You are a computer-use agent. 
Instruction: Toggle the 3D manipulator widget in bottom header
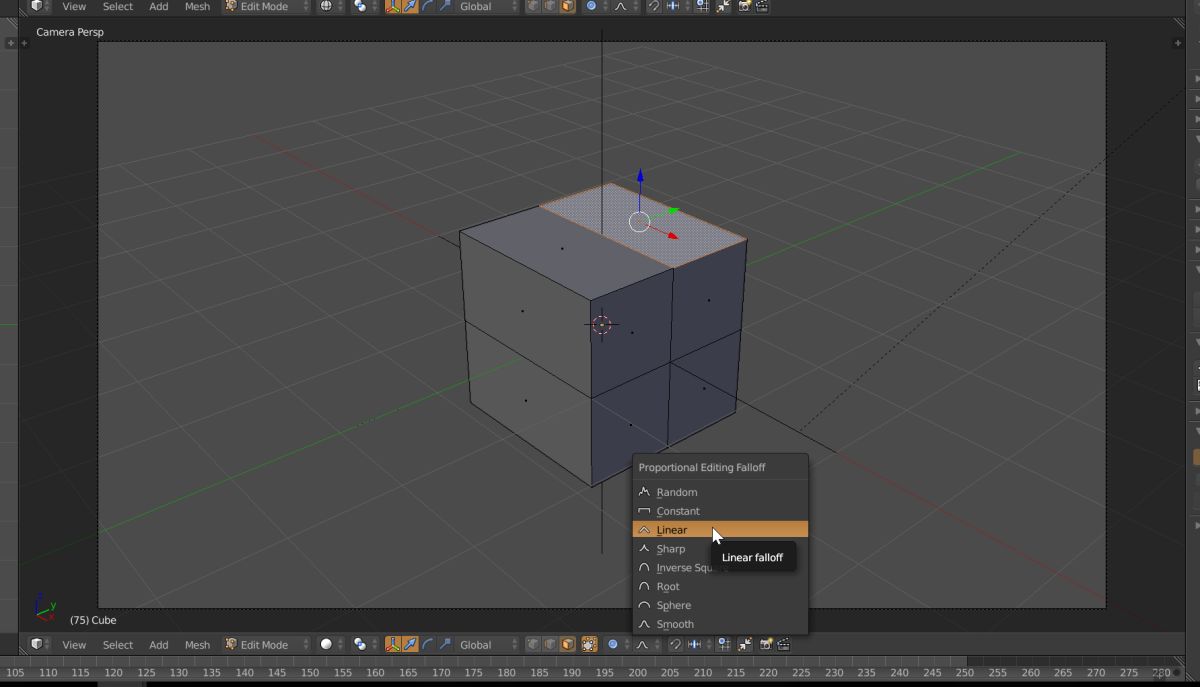[x=392, y=645]
